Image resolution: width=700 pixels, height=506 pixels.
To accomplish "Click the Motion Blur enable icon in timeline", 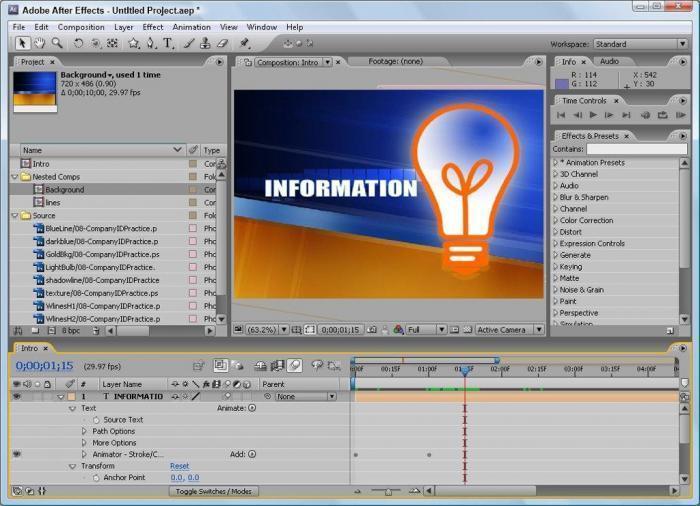I will [x=294, y=366].
